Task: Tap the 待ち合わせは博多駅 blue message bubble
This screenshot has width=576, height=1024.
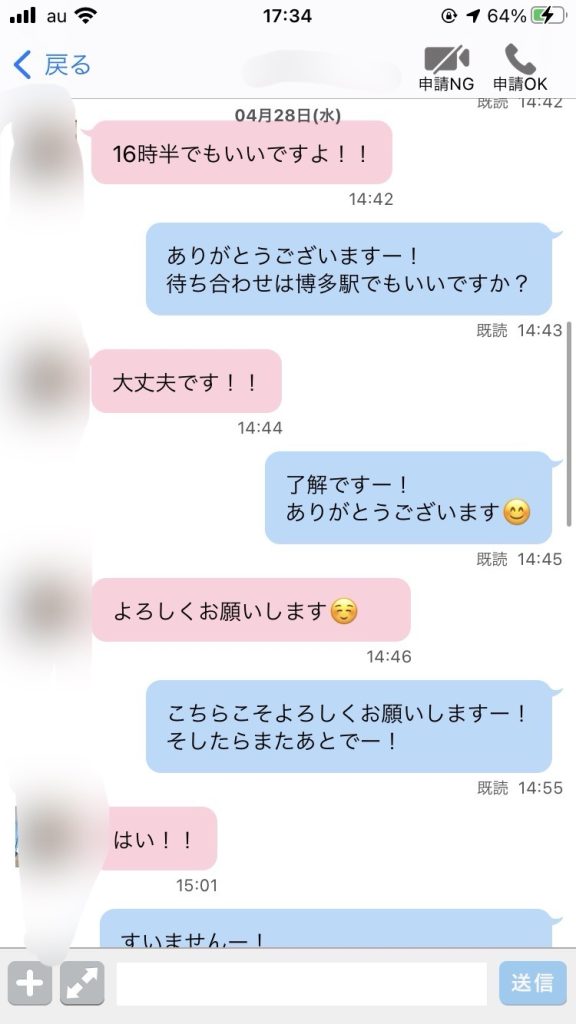Action: coord(349,269)
